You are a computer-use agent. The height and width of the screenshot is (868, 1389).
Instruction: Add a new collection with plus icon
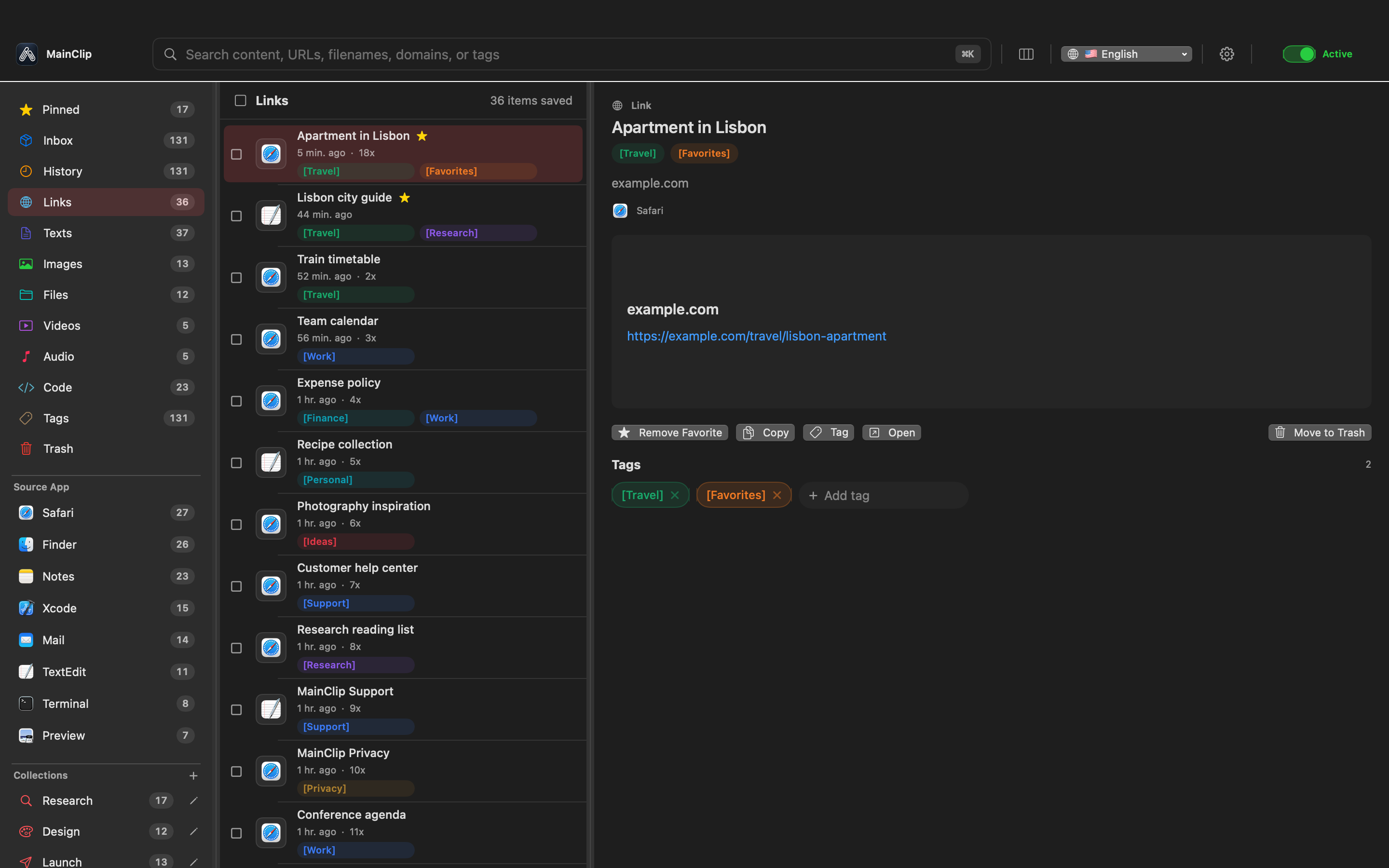coord(193,775)
